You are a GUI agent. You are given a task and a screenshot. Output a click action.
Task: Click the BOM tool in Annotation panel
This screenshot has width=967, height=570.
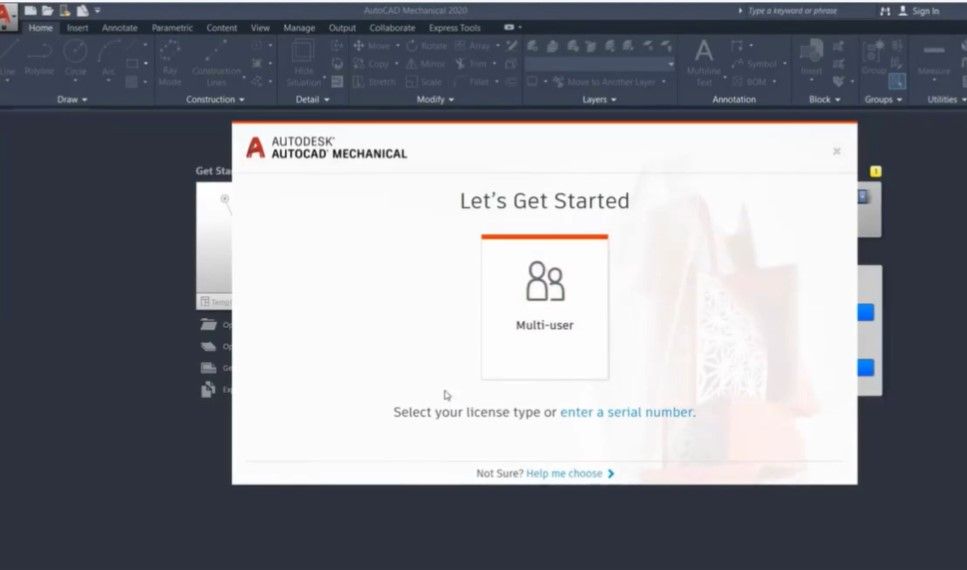point(750,81)
